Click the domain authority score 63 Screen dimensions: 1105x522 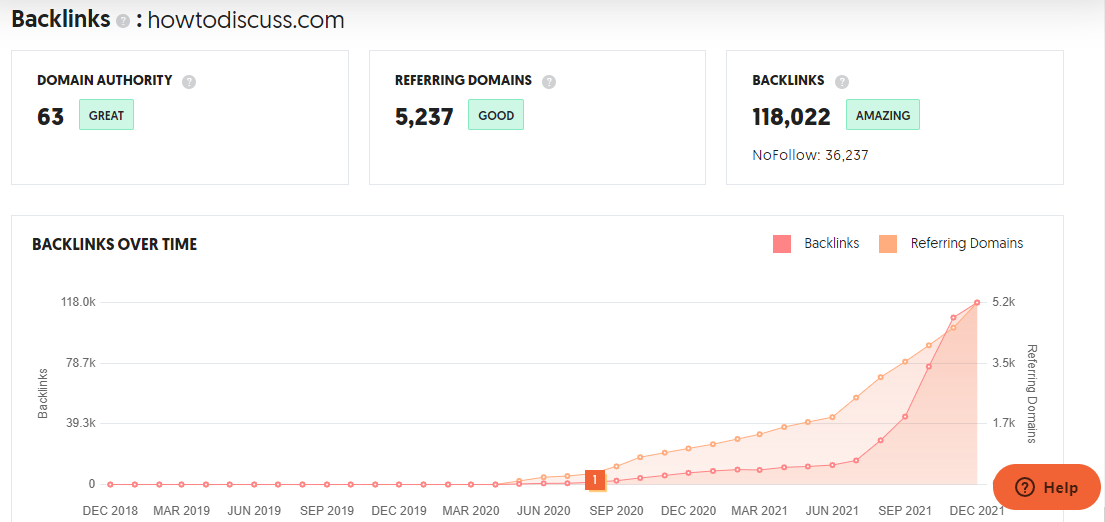tap(51, 117)
